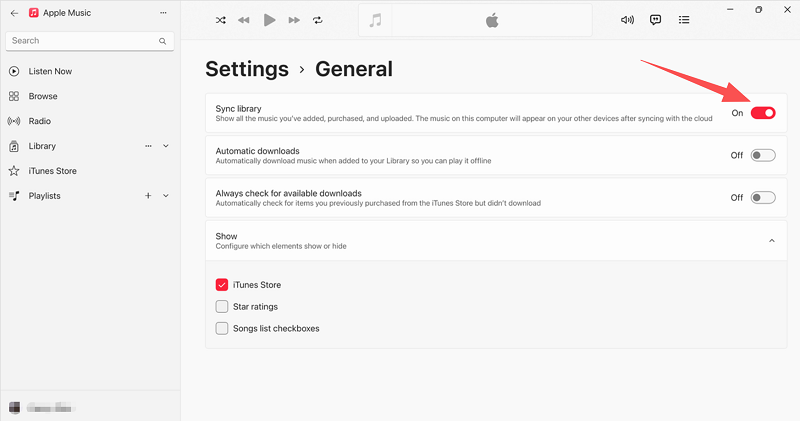Turn off Sync library toggle
This screenshot has width=800, height=421.
763,113
